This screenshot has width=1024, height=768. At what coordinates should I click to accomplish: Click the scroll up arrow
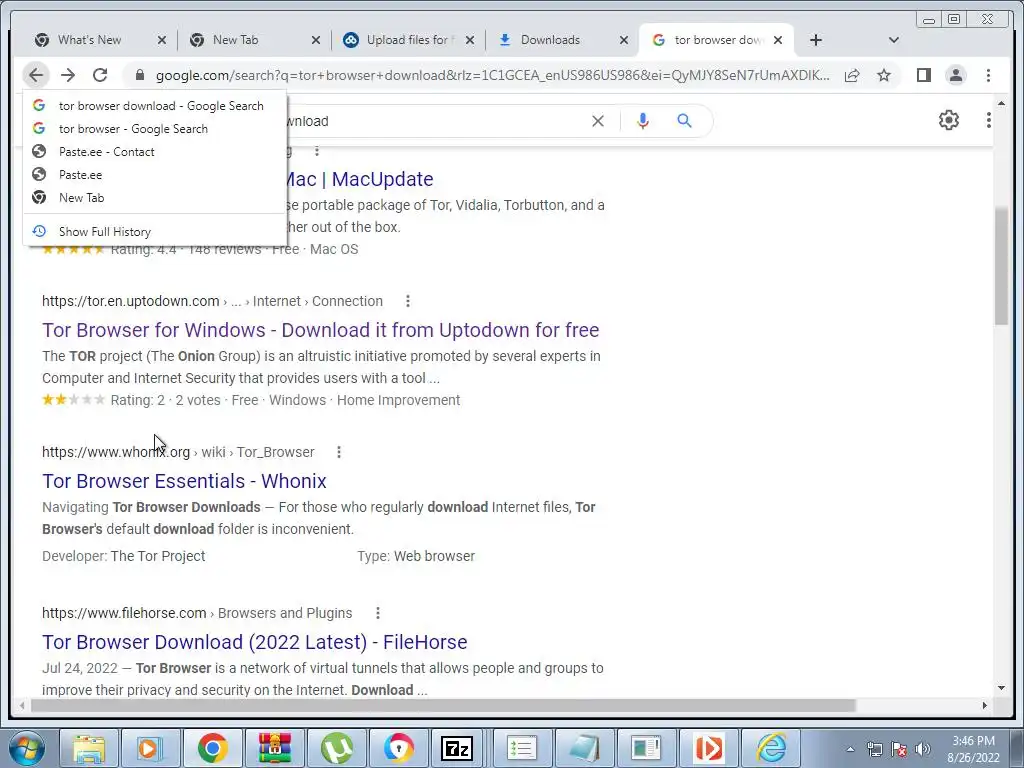click(1001, 104)
